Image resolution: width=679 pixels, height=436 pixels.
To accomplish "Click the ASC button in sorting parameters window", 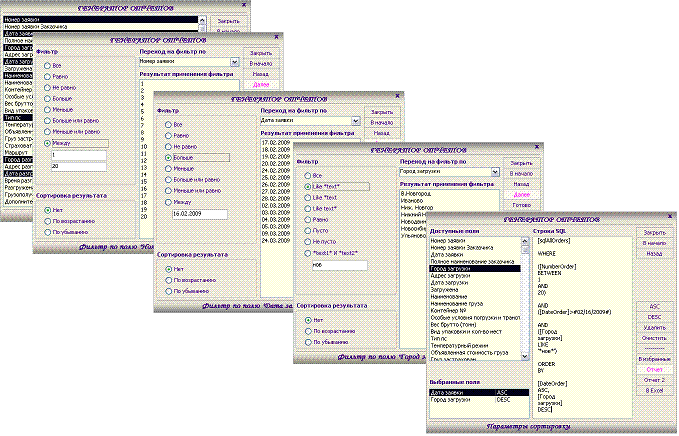I will tap(654, 306).
